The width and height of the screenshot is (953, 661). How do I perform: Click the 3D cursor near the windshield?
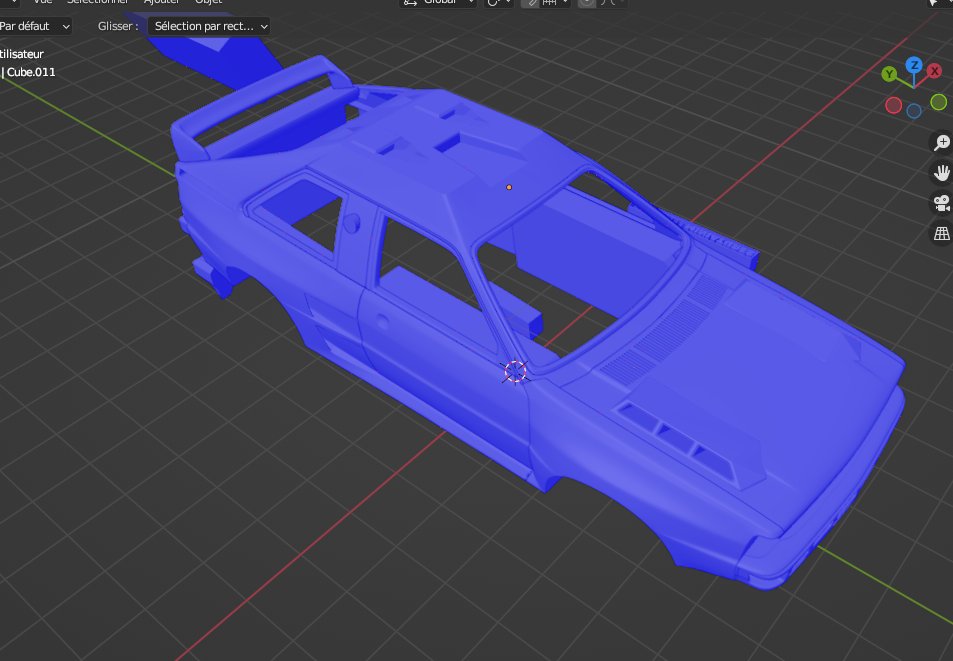(x=515, y=372)
